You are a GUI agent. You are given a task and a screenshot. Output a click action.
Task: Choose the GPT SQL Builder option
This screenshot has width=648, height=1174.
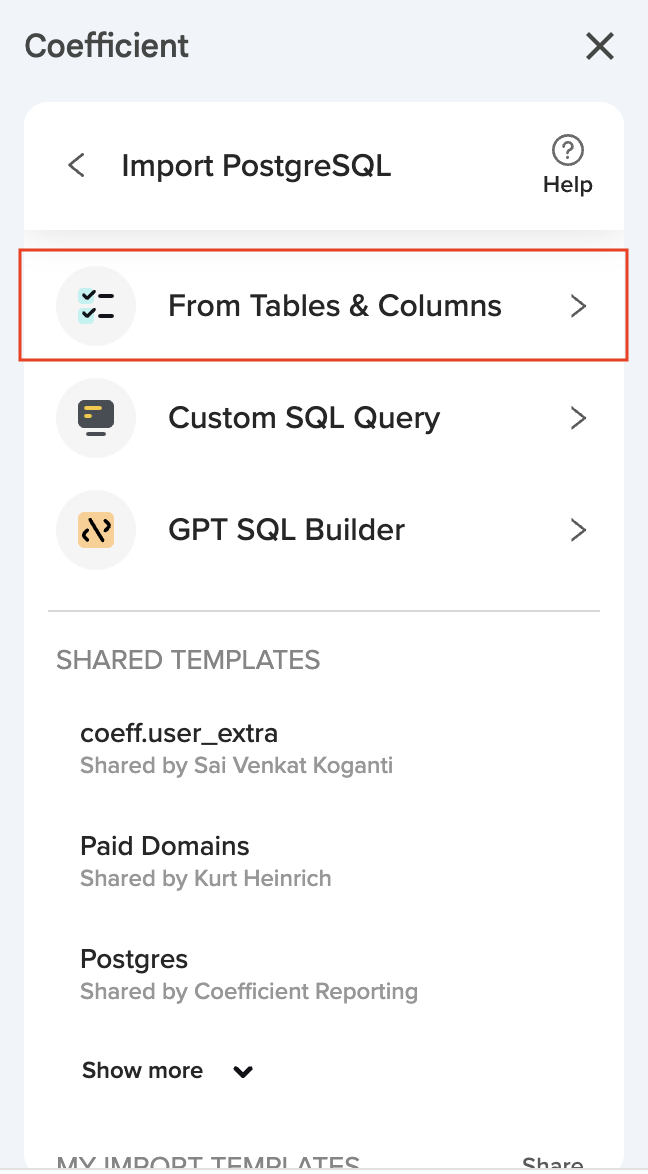click(286, 530)
